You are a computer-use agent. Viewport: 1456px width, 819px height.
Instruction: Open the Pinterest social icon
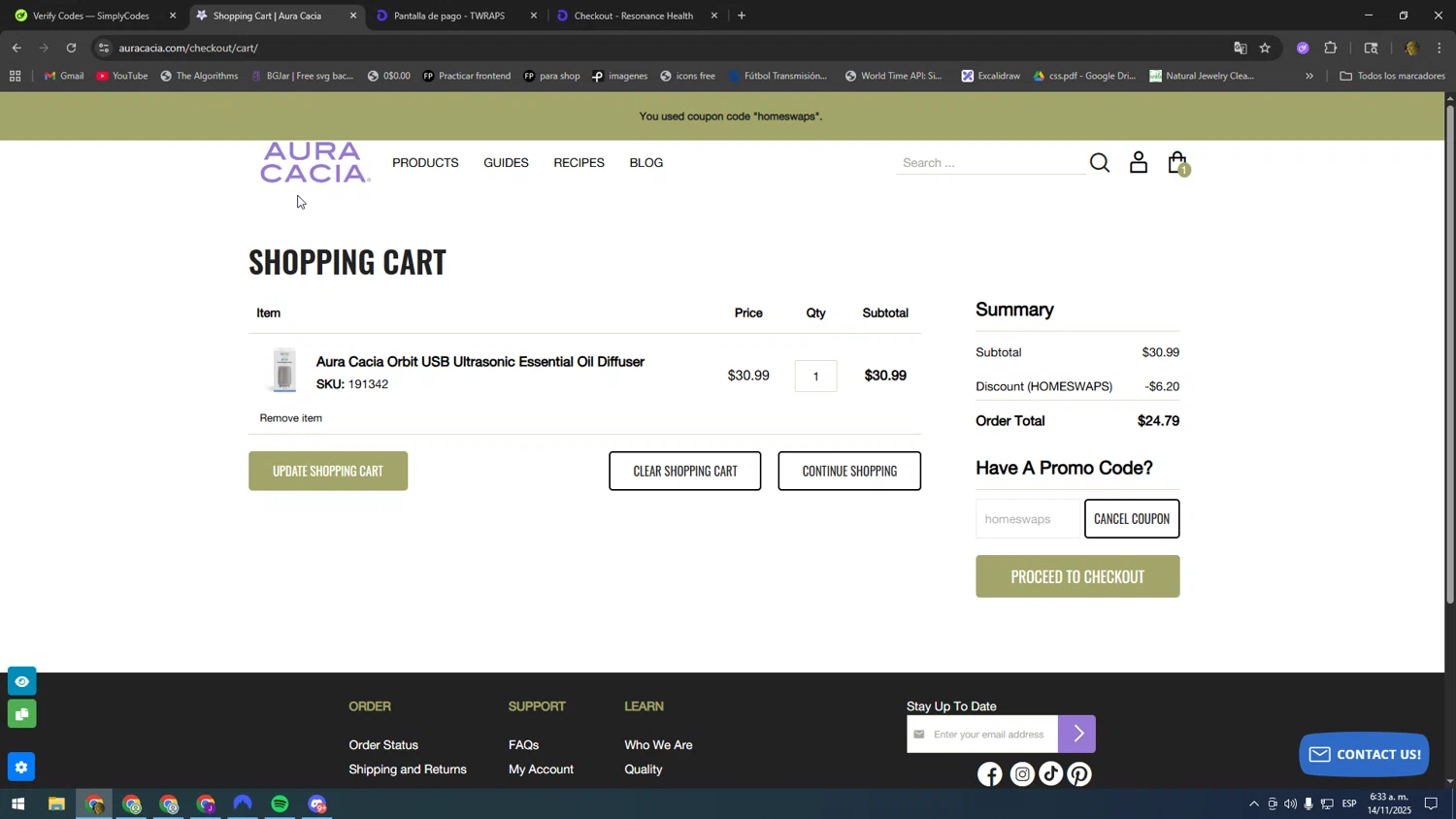click(1079, 774)
